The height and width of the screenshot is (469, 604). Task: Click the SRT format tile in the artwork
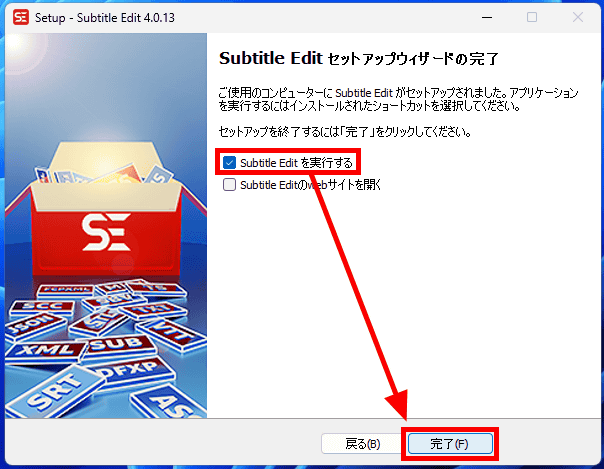point(54,392)
